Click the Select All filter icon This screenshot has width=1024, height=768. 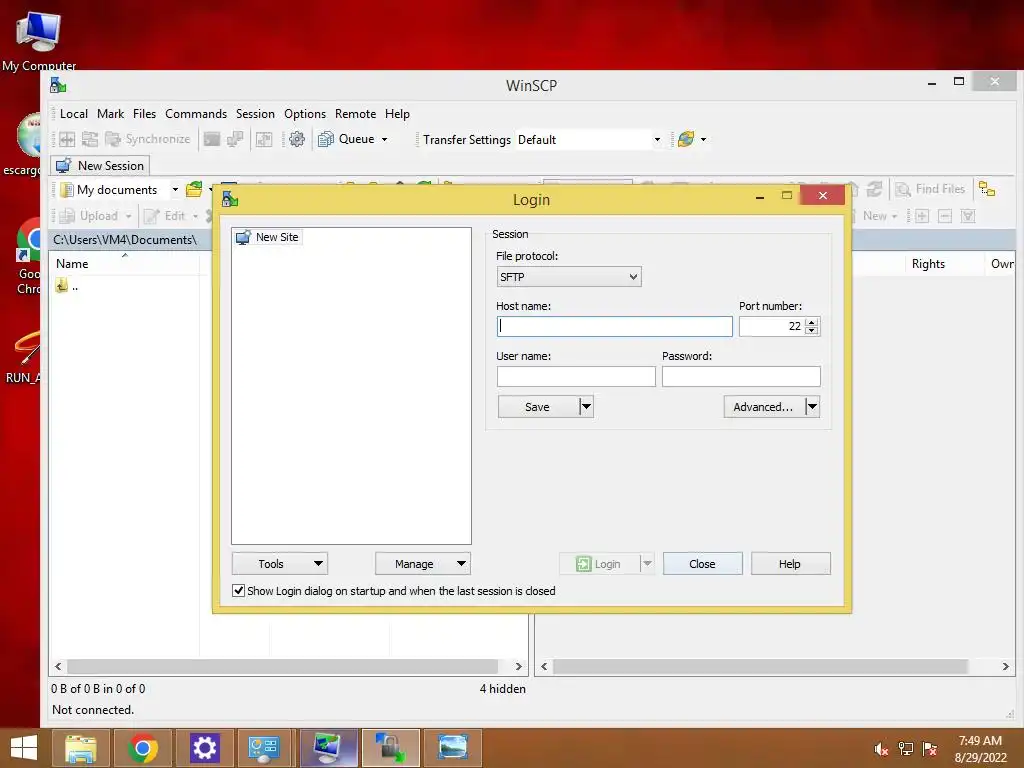(x=968, y=216)
